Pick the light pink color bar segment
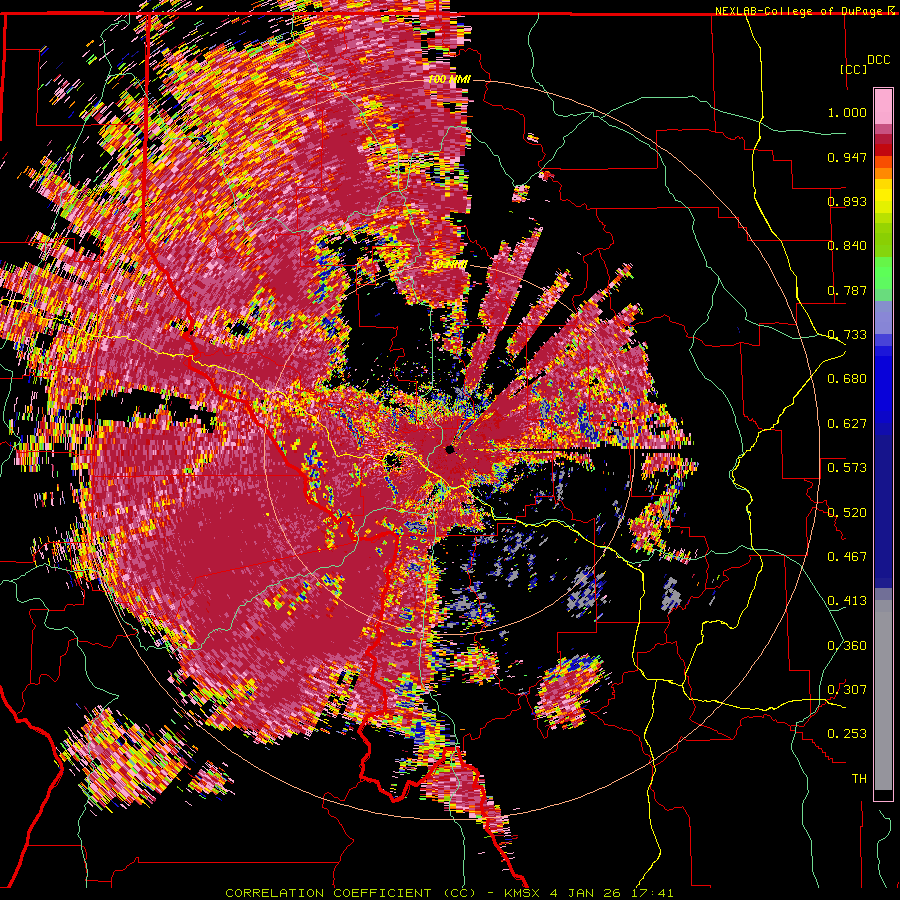The width and height of the screenshot is (900, 900). coord(883,106)
